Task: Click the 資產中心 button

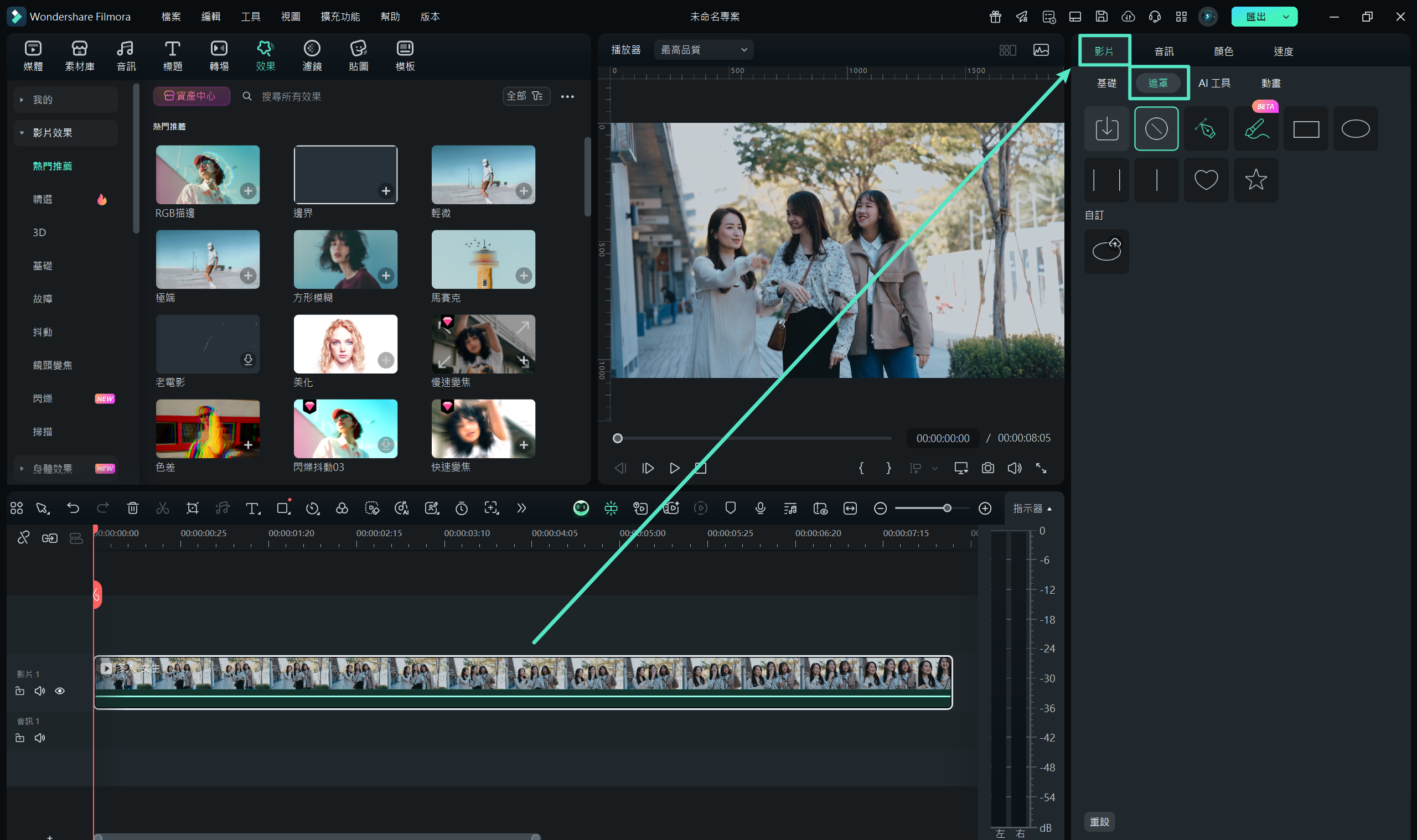Action: click(191, 96)
